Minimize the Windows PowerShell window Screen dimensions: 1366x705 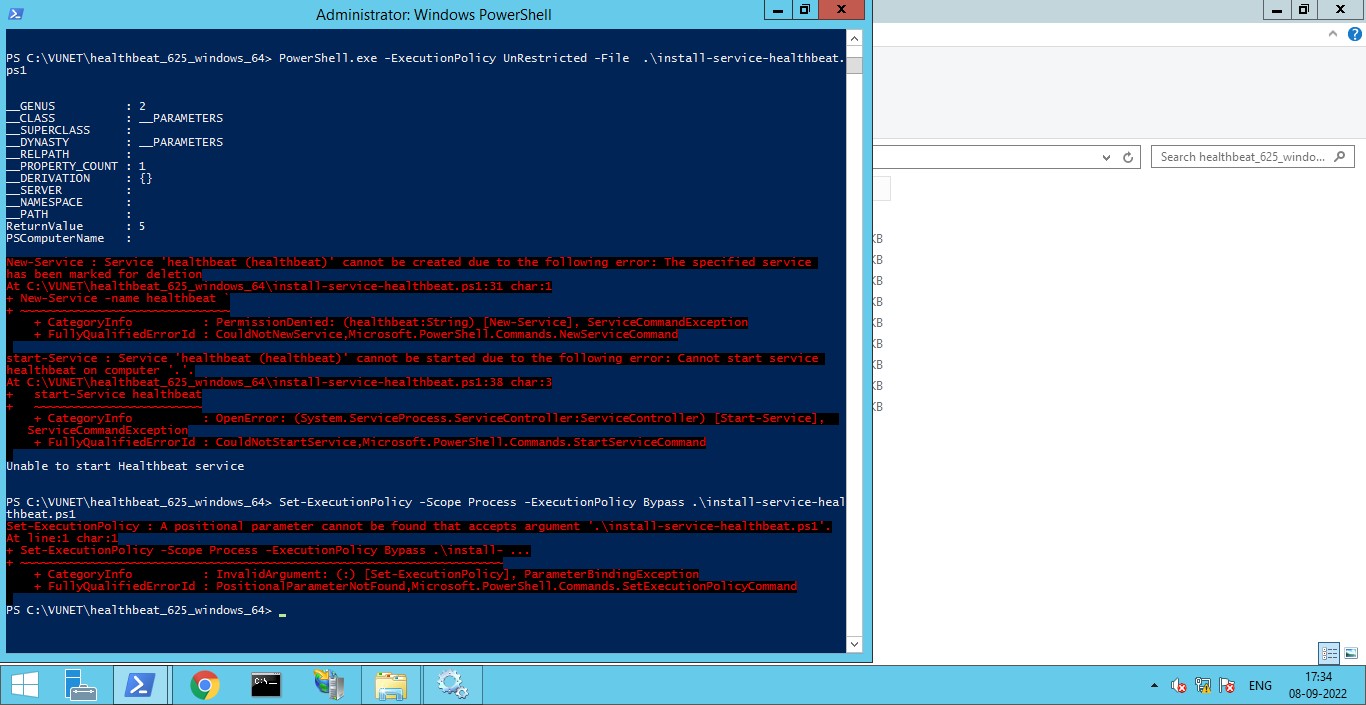coord(778,10)
